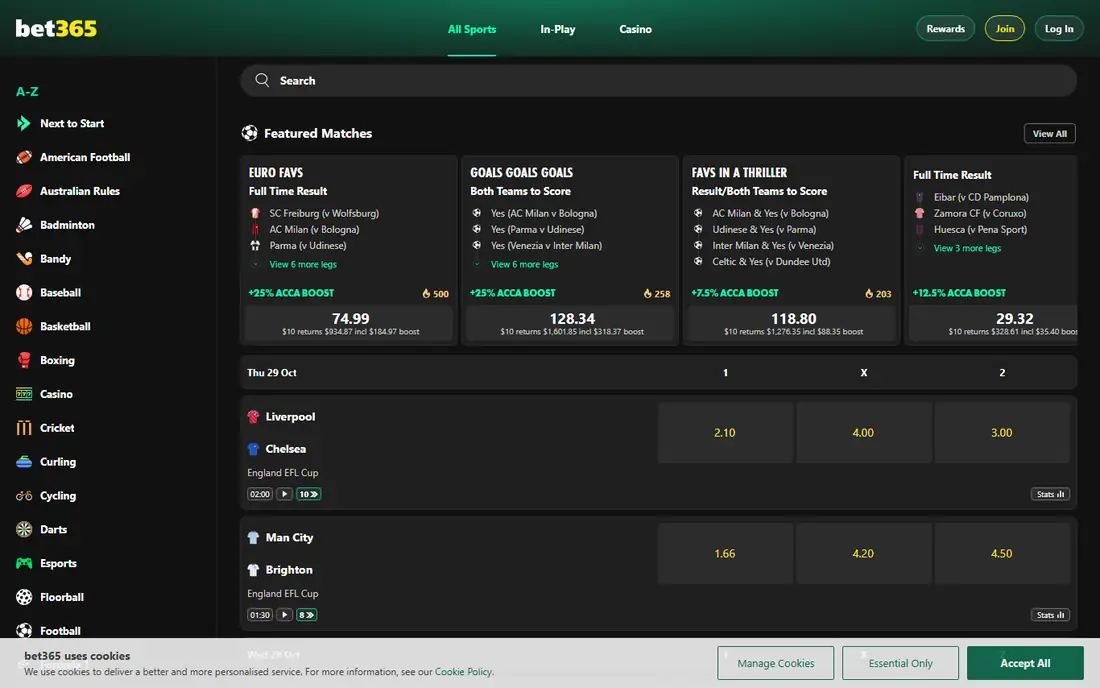Click the Celtic & Yes (v Dundee Utd) leg
The image size is (1100, 688).
(x=771, y=262)
